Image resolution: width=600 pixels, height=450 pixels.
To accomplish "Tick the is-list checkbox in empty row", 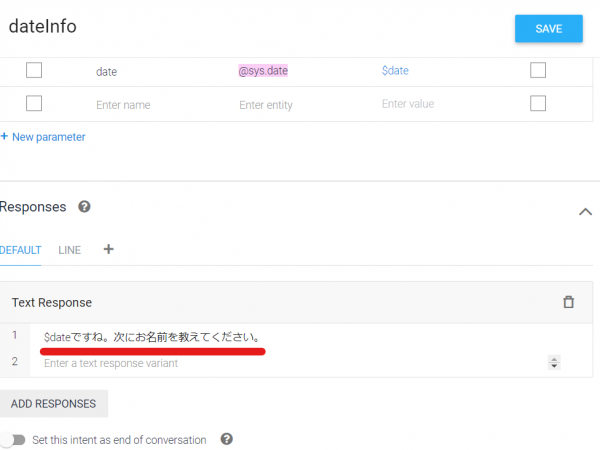I will 538,103.
